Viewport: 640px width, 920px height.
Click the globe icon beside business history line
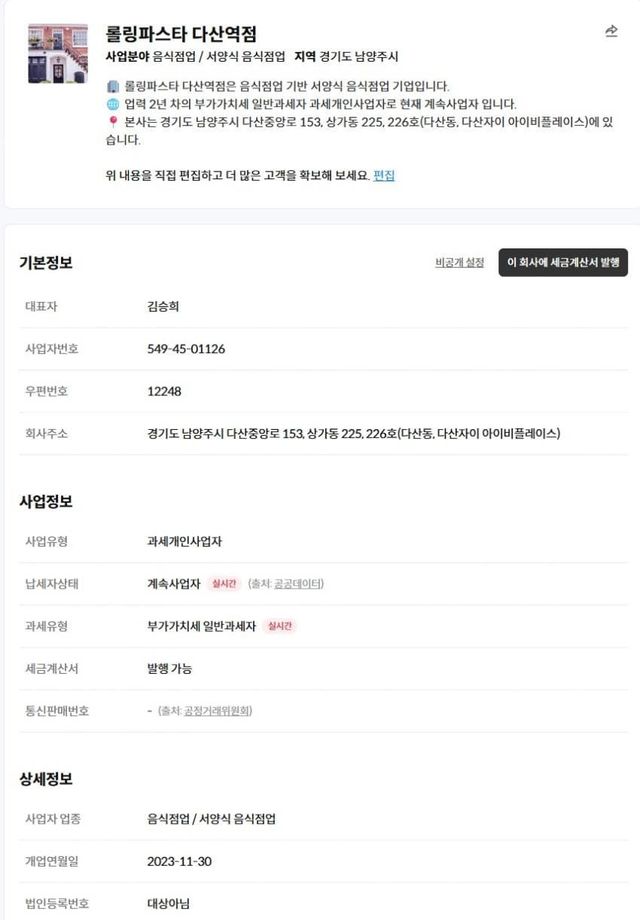tap(113, 104)
